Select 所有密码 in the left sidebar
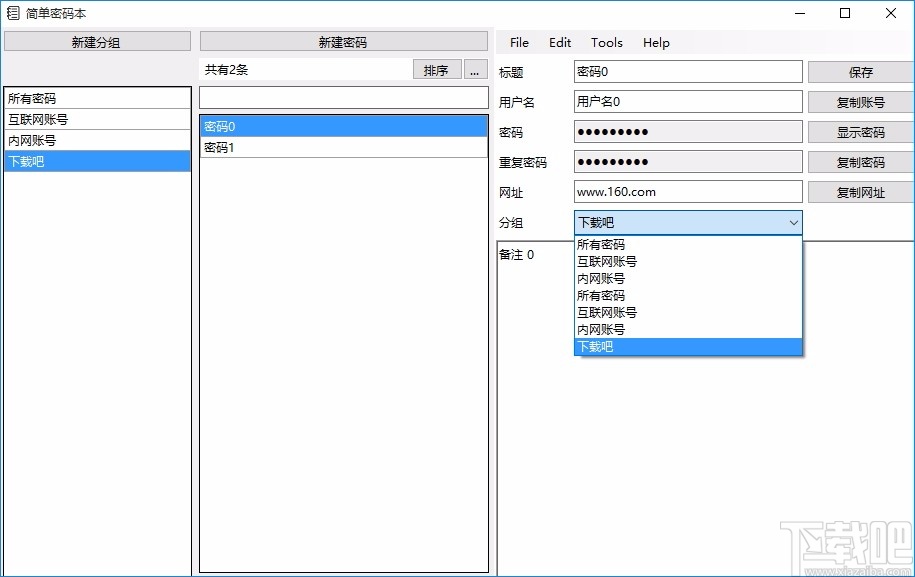This screenshot has width=915, height=577. pos(97,98)
